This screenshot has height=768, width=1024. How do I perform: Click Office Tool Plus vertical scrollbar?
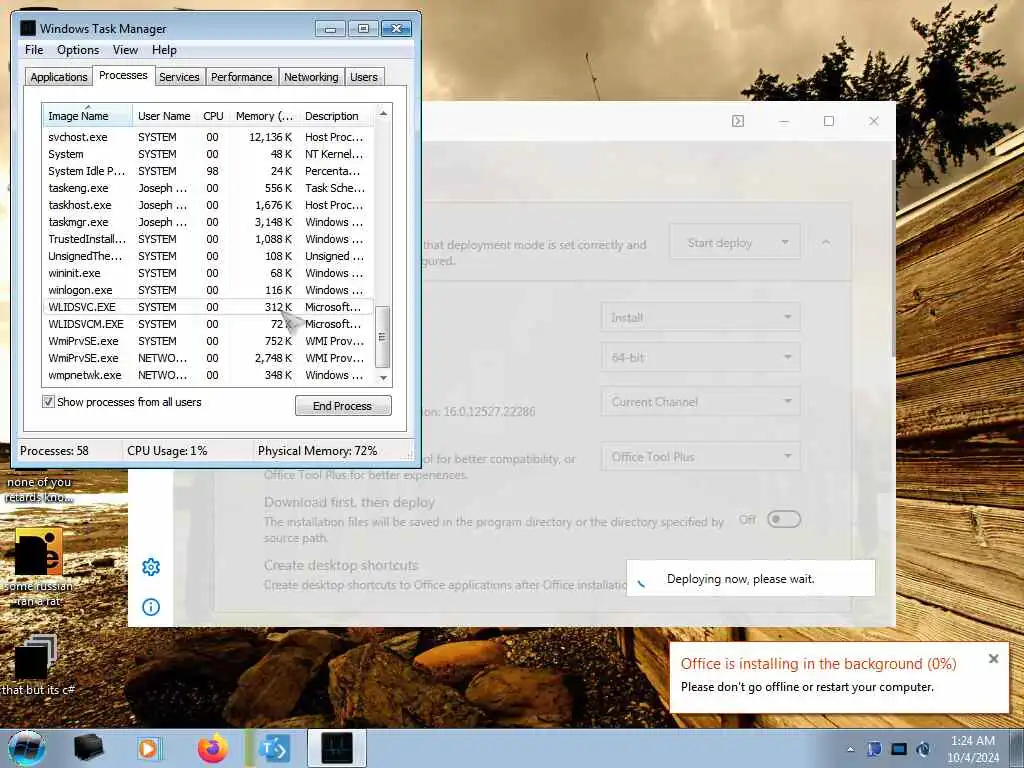[x=893, y=258]
